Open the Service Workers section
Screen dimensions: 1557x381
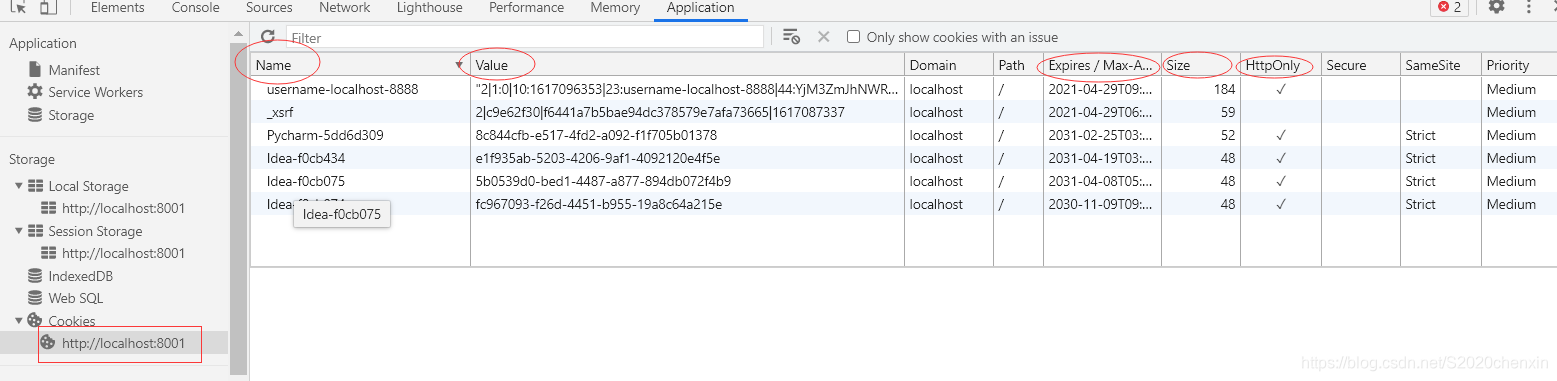(x=95, y=92)
